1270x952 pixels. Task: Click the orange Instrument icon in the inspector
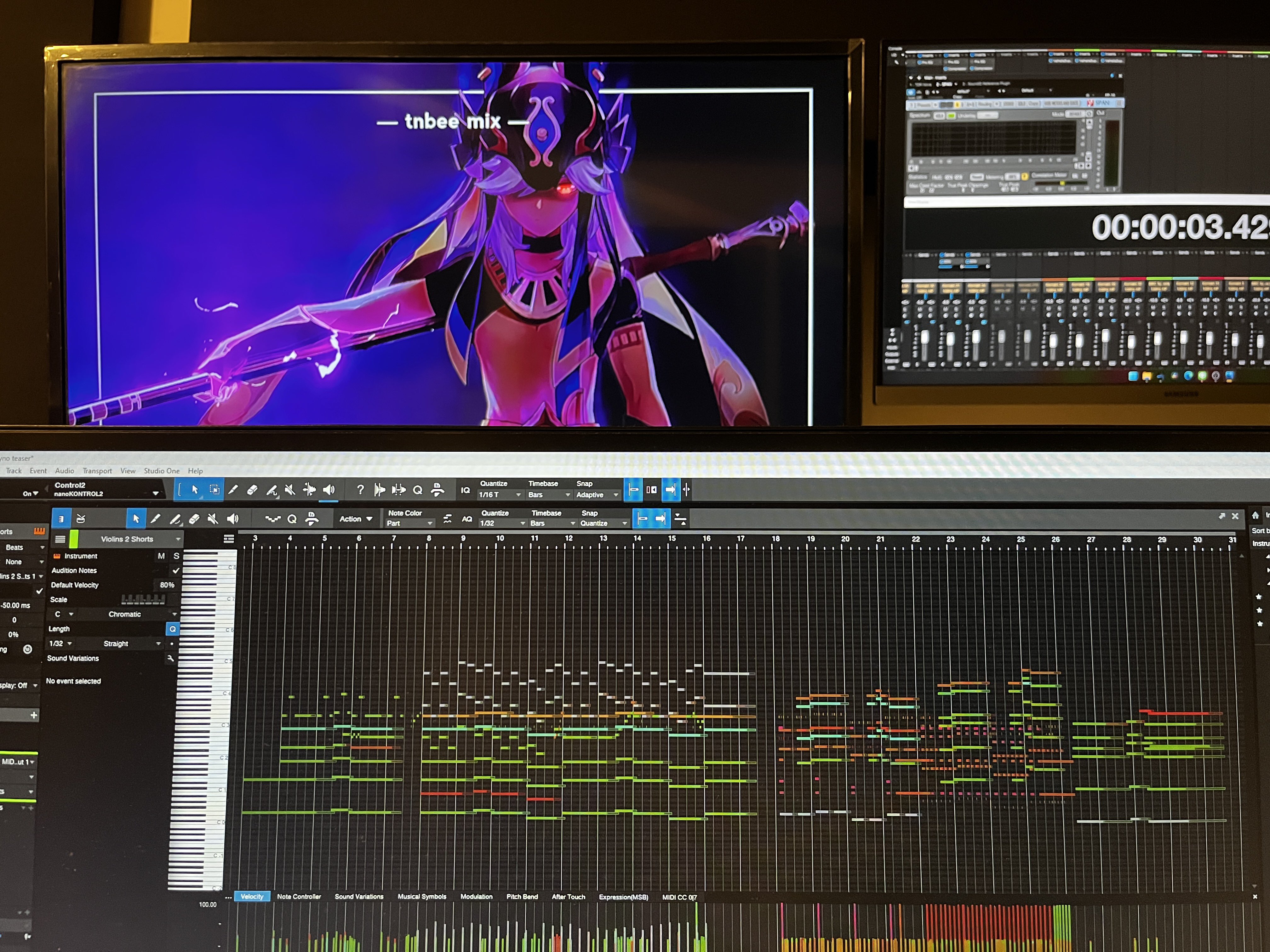tap(57, 556)
